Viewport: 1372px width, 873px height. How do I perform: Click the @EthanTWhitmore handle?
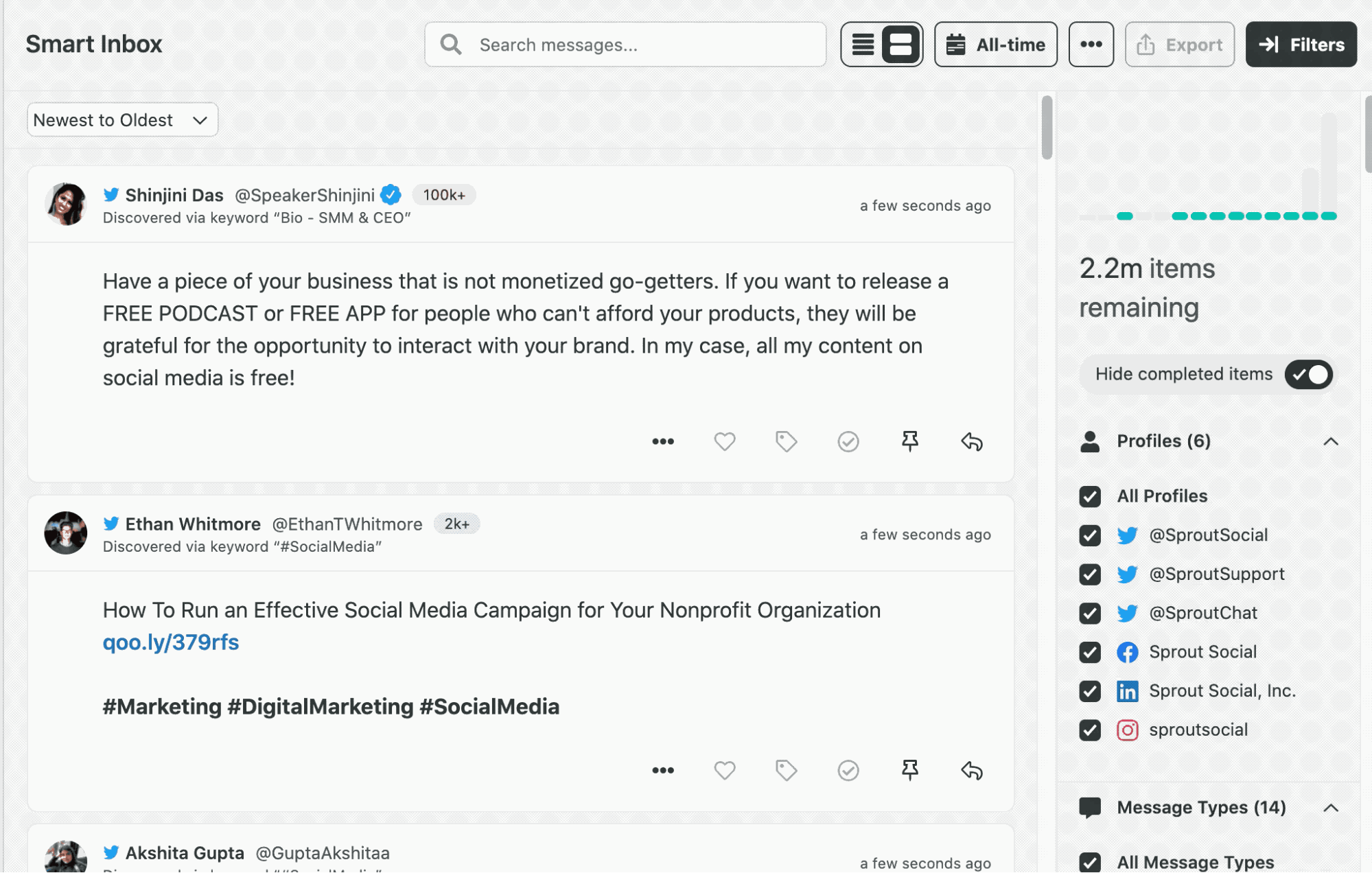coord(347,524)
